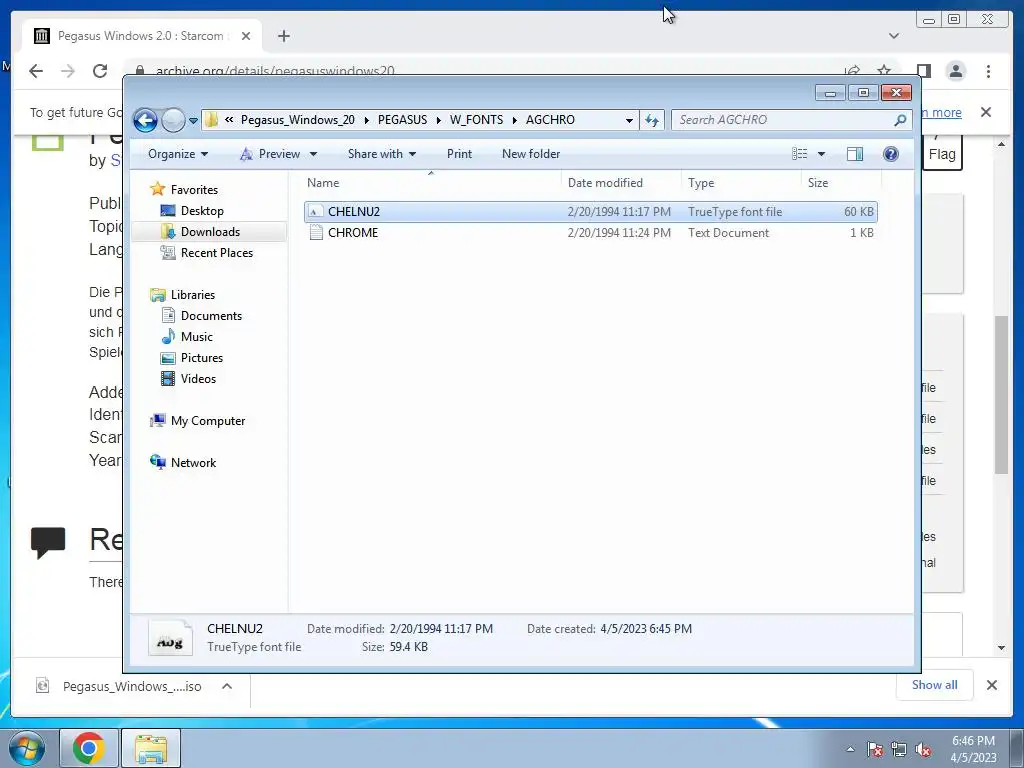
Task: Close the Pegasus Windows 2.0 Chrome tab
Action: (x=246, y=36)
